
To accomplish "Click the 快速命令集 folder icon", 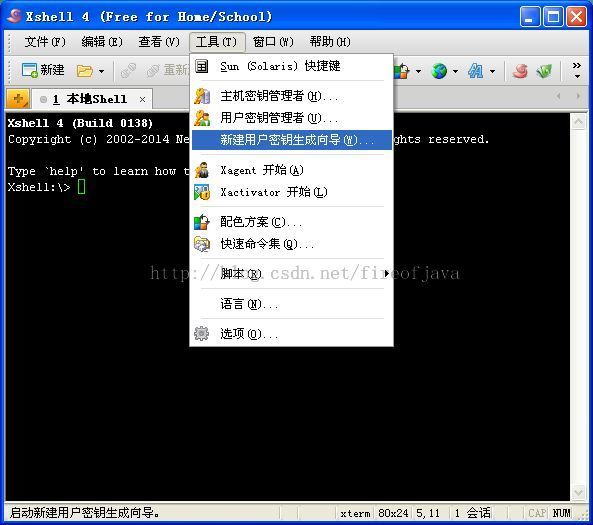I will [x=202, y=244].
